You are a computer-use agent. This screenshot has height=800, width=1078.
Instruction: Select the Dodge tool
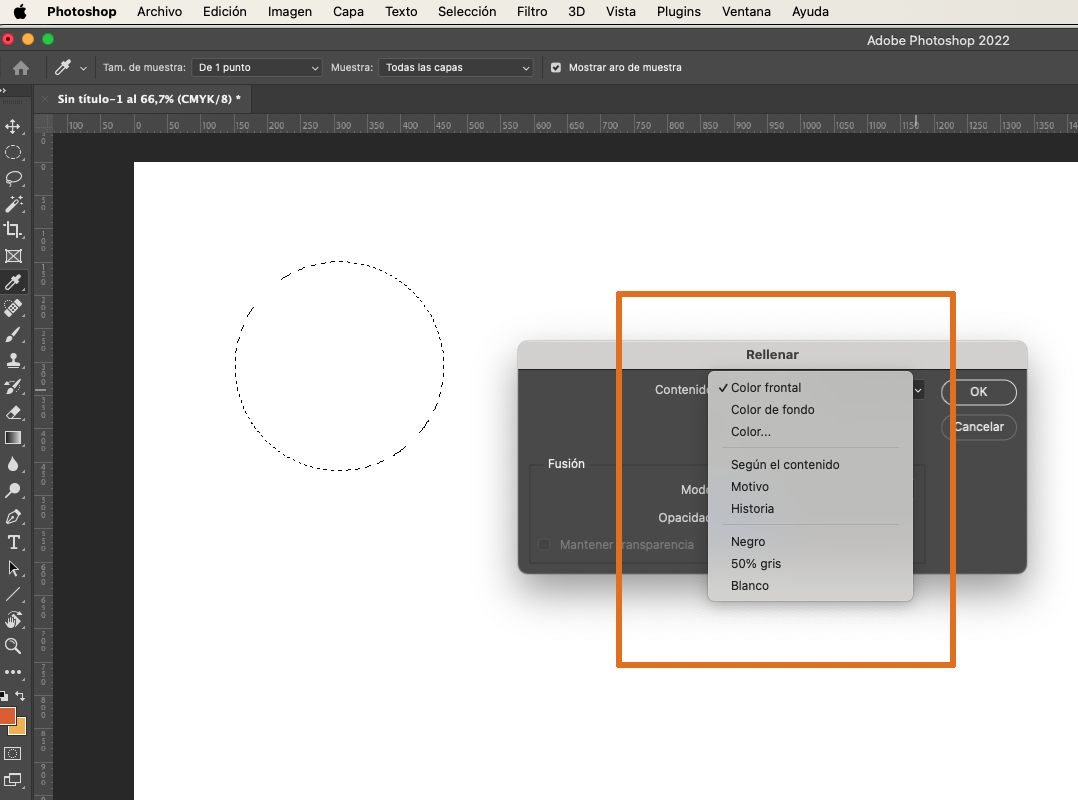tap(13, 491)
